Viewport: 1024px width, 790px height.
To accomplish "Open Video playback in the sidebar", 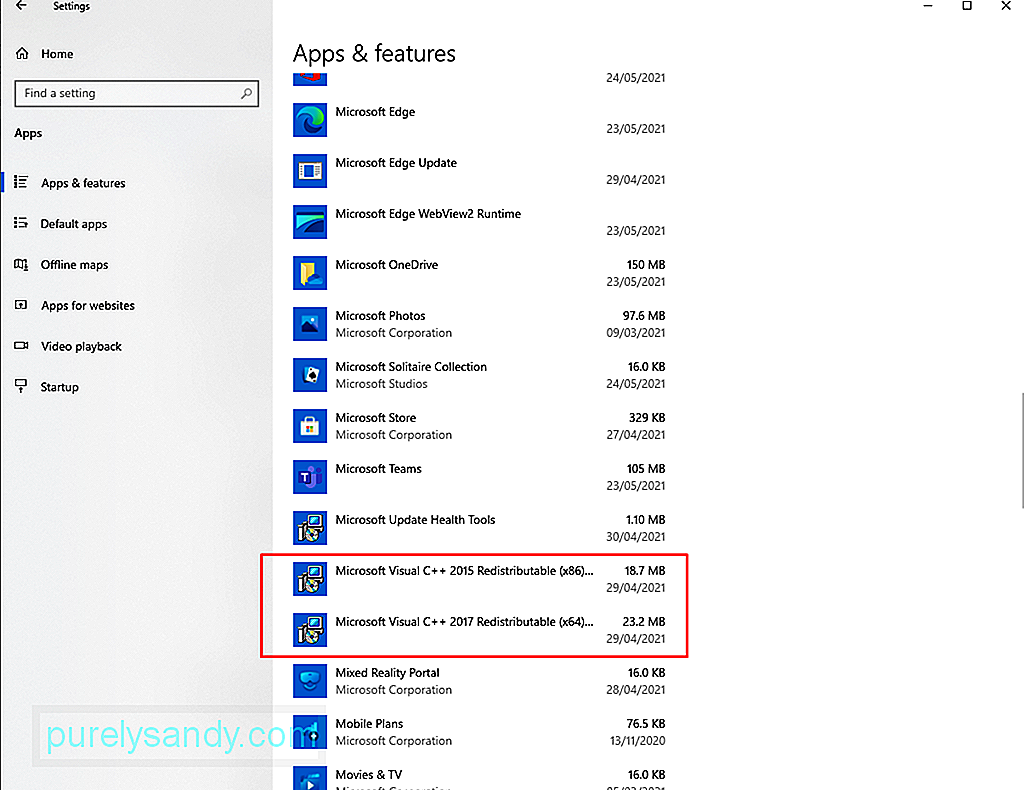I will click(x=81, y=346).
